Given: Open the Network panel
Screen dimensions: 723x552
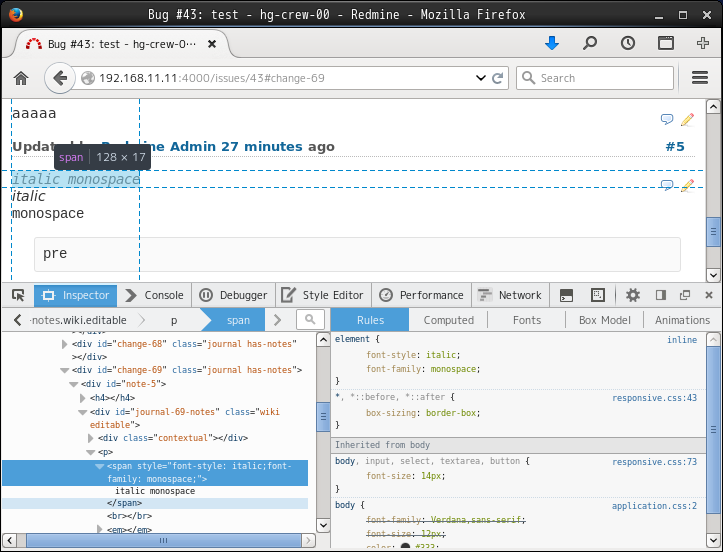Looking at the screenshot, I should (510, 295).
